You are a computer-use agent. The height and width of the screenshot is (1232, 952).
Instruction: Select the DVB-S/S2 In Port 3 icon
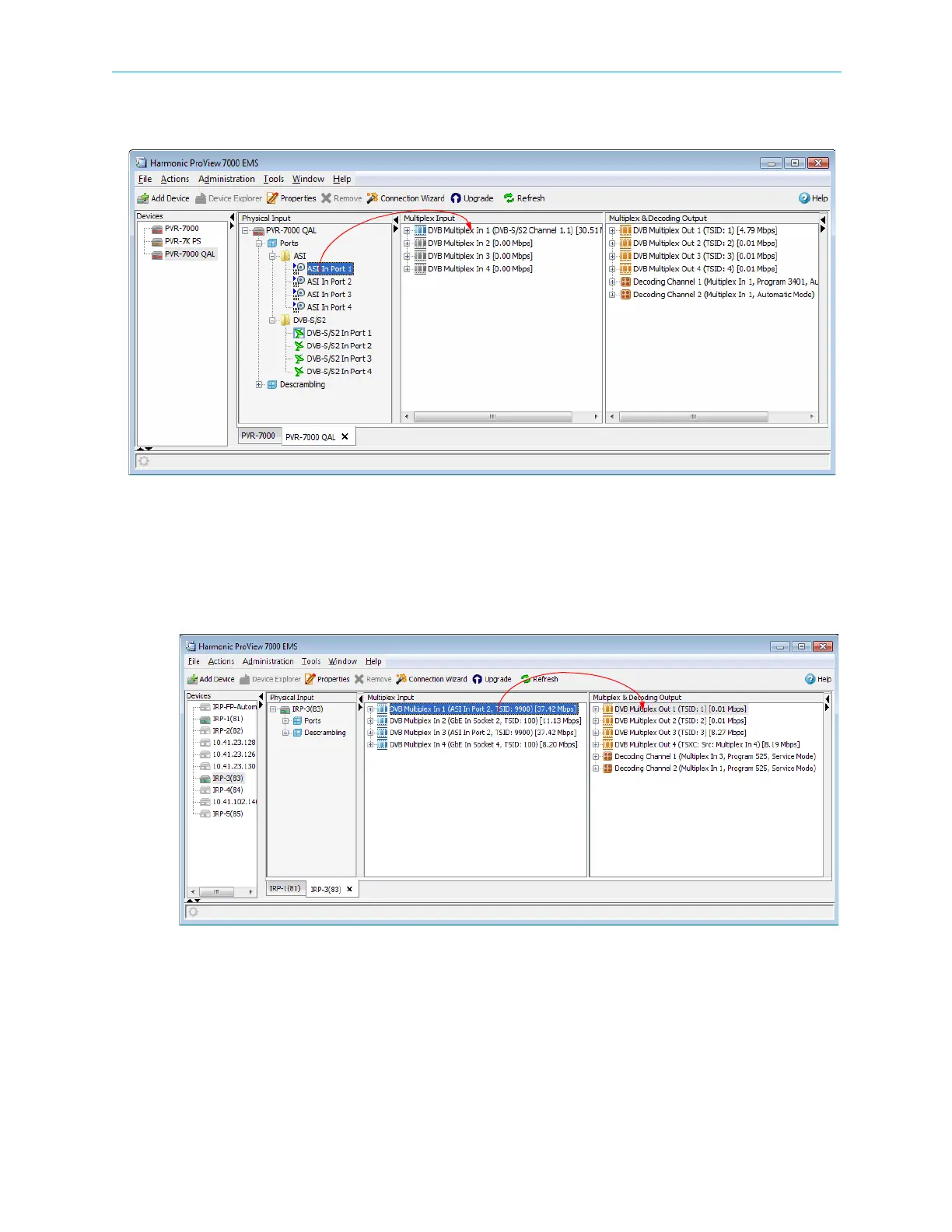coord(299,359)
